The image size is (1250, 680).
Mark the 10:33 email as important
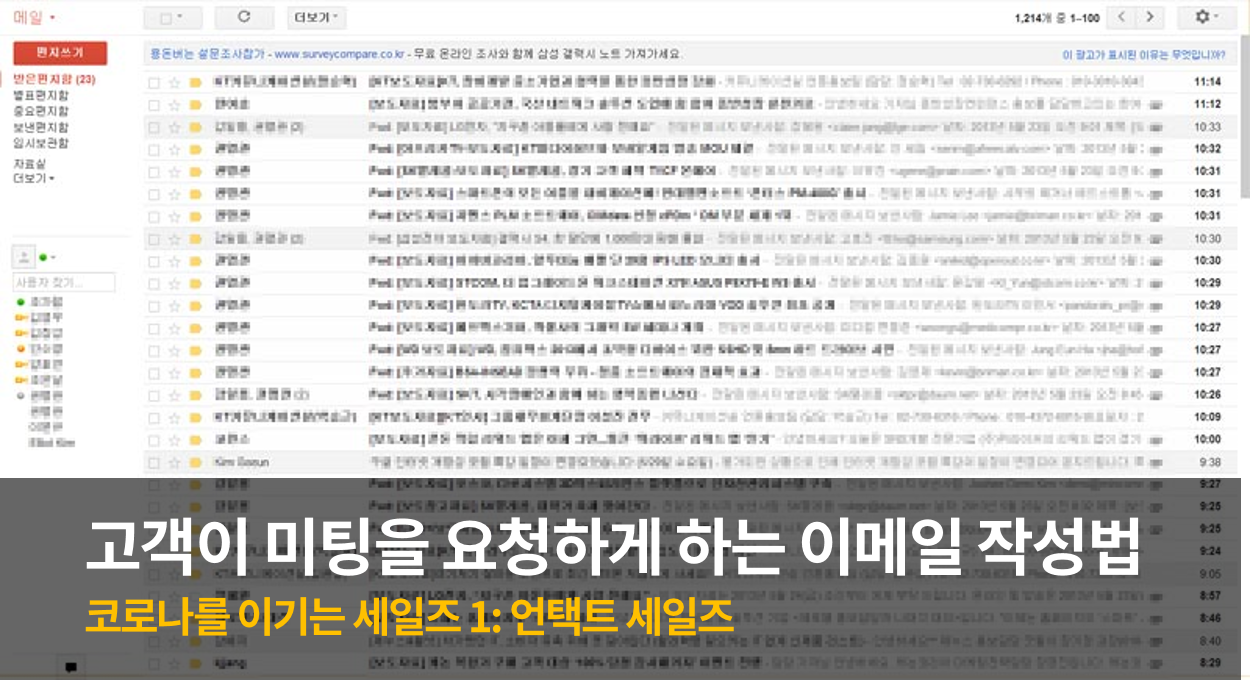(195, 127)
